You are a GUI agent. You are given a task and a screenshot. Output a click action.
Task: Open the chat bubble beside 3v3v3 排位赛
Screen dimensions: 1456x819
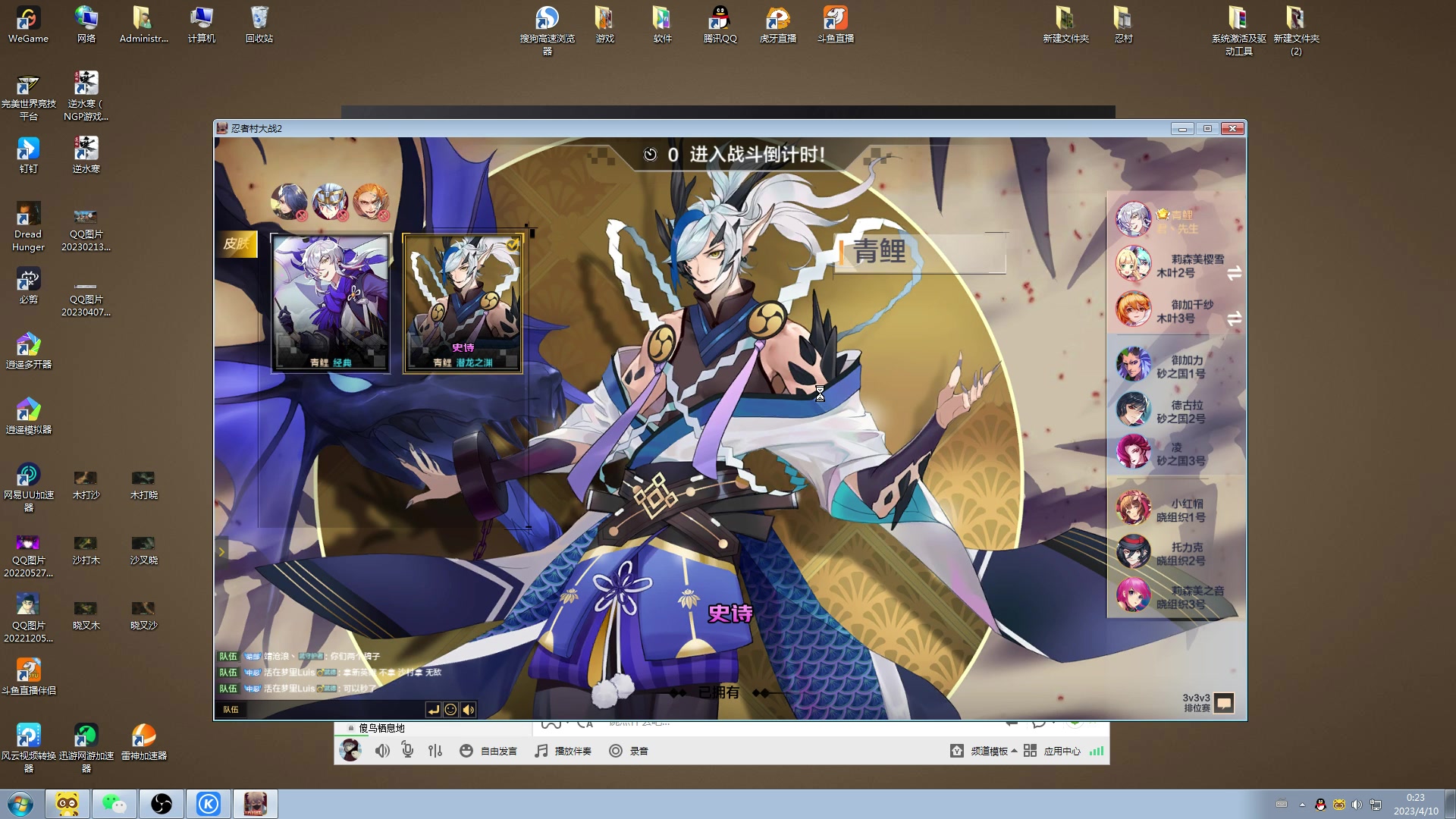(x=1224, y=703)
